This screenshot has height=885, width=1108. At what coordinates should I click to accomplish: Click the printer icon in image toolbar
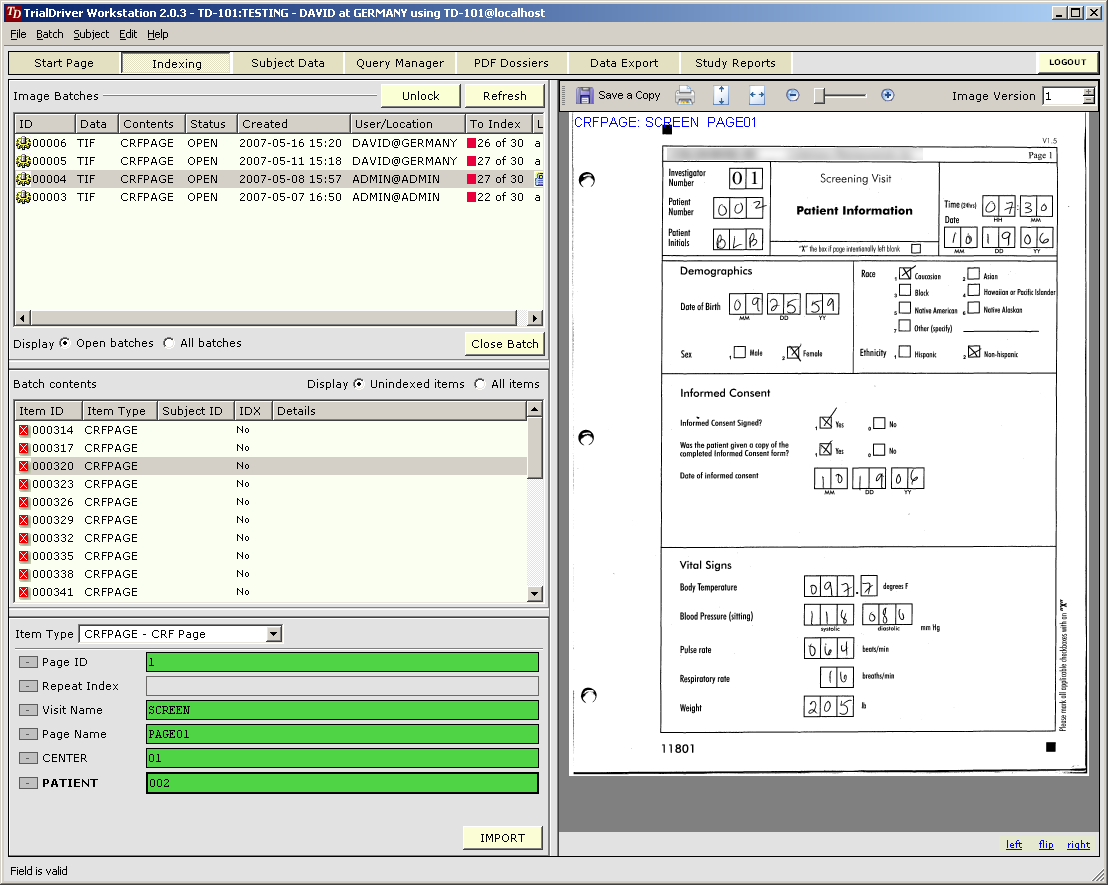tap(685, 96)
